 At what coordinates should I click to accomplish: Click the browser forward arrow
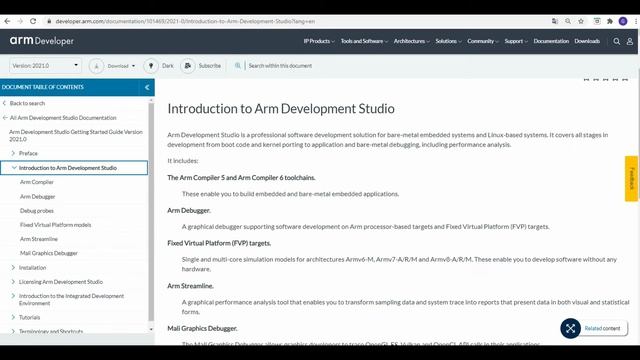click(x=20, y=21)
